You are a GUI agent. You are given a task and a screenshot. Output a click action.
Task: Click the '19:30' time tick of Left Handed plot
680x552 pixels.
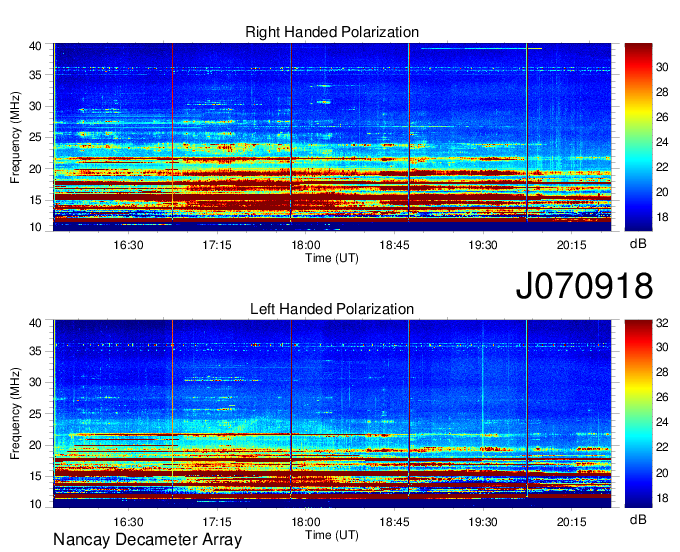483,522
